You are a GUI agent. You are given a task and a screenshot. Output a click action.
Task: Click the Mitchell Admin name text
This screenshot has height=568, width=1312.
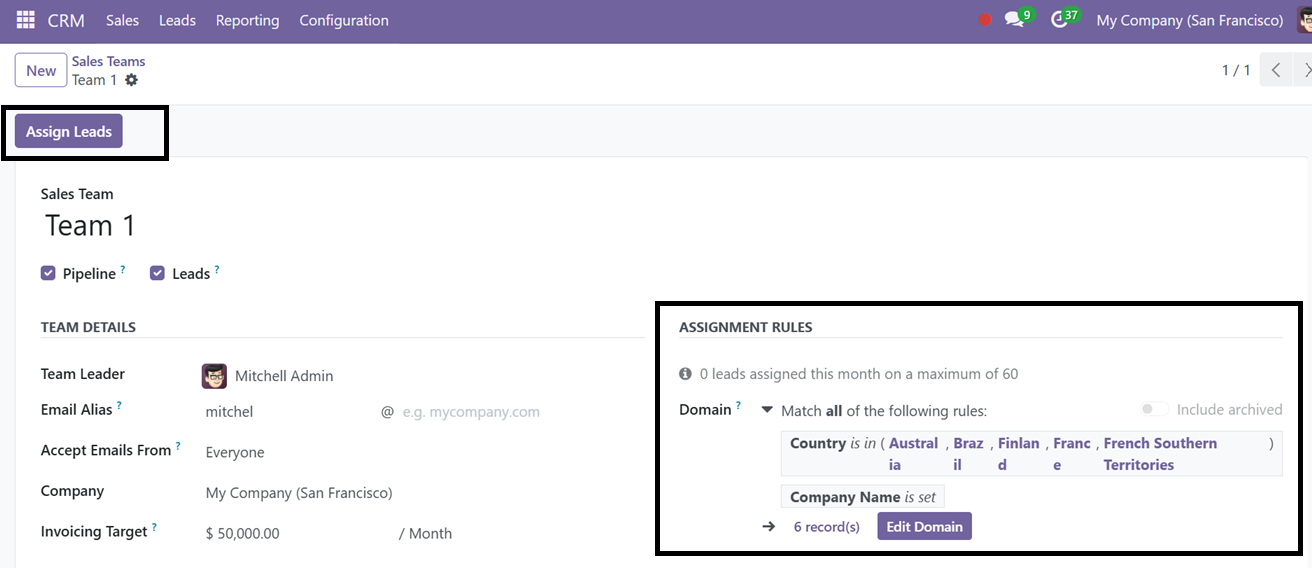[x=284, y=376]
